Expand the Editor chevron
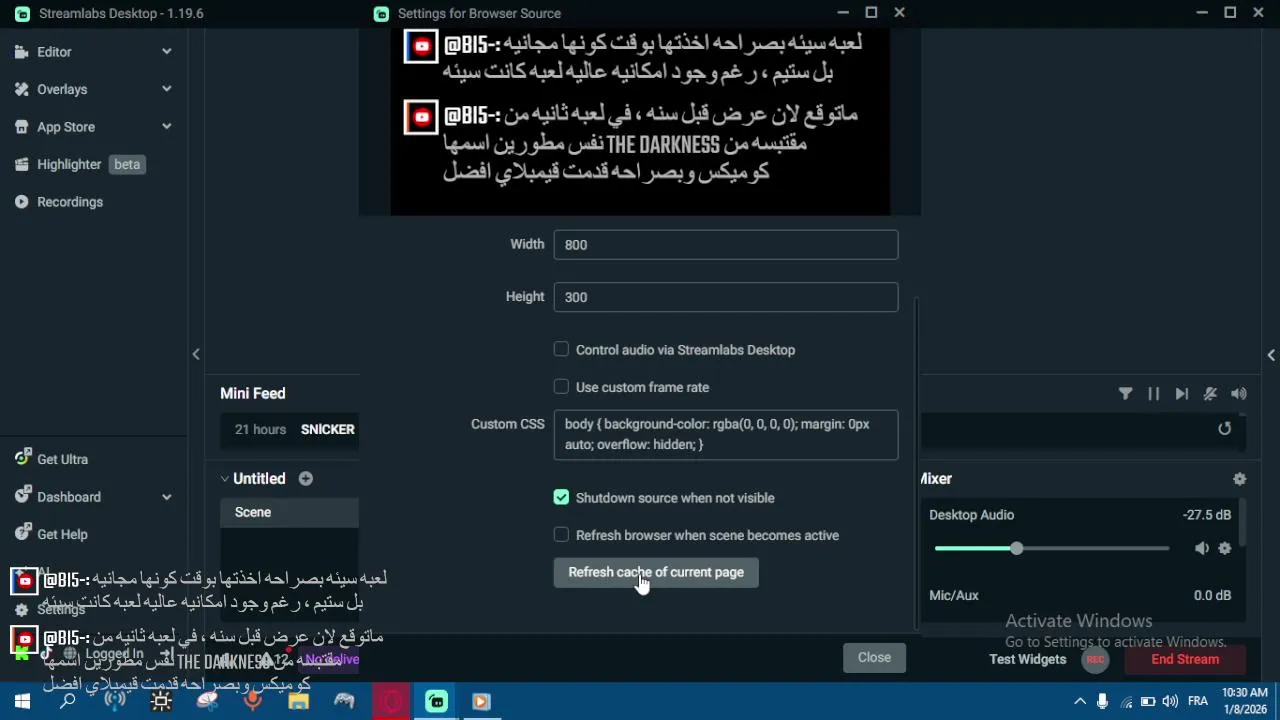Viewport: 1280px width, 720px height. coord(166,51)
